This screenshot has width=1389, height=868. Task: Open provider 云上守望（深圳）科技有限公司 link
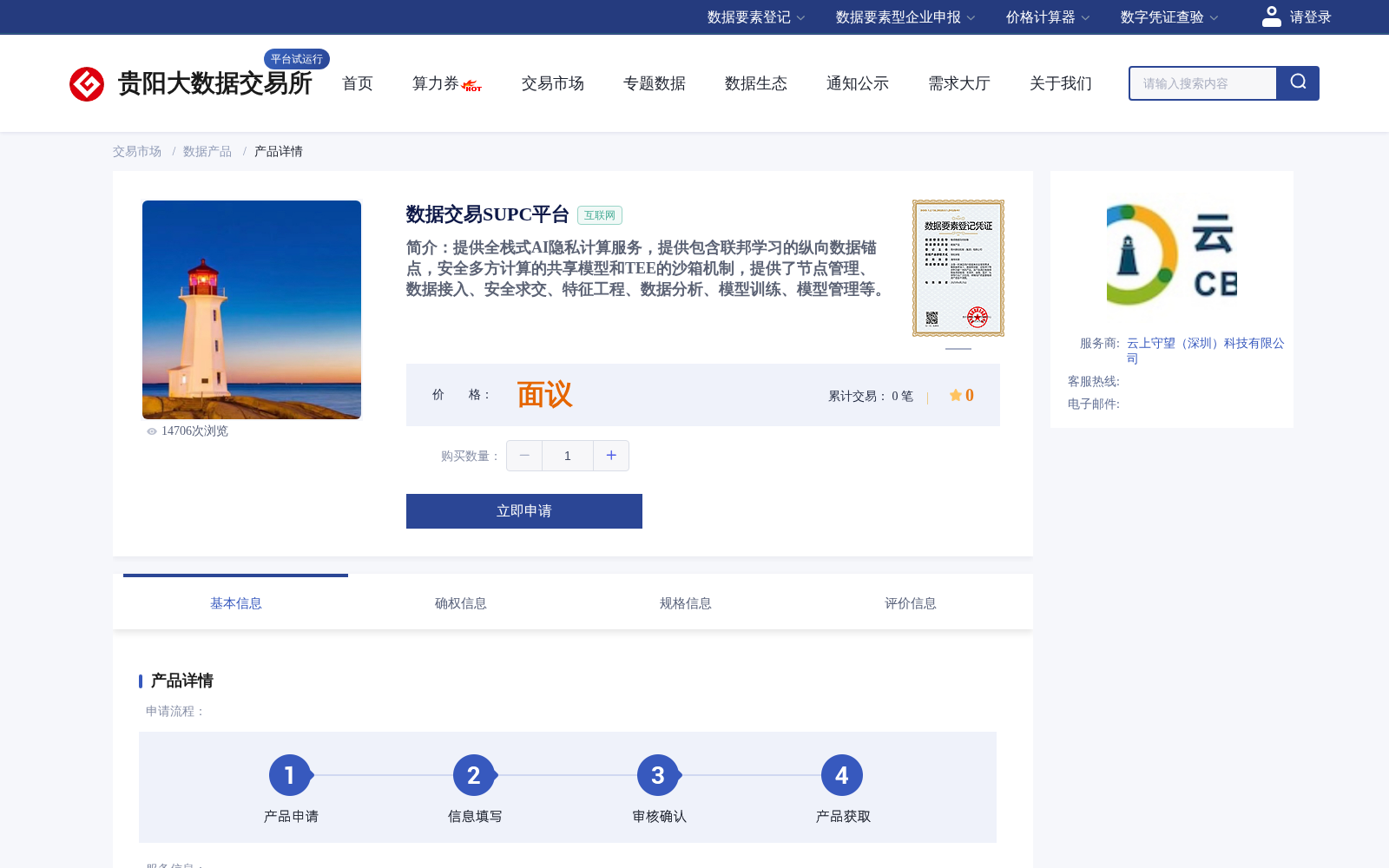1206,351
